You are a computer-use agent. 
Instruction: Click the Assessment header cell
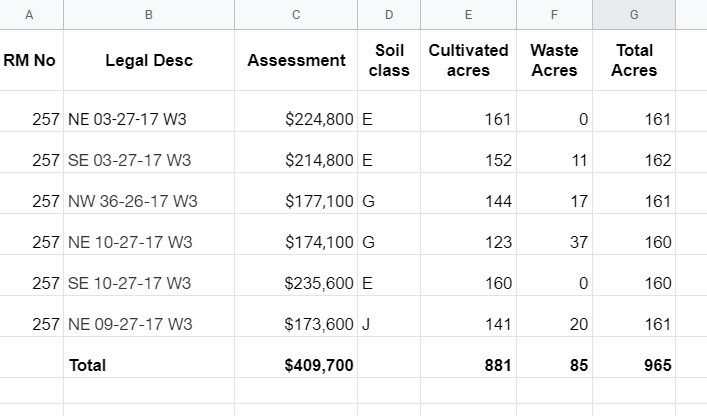296,60
